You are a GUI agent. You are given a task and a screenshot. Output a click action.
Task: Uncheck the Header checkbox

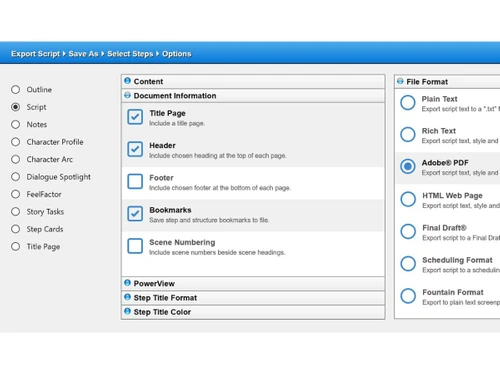point(135,149)
